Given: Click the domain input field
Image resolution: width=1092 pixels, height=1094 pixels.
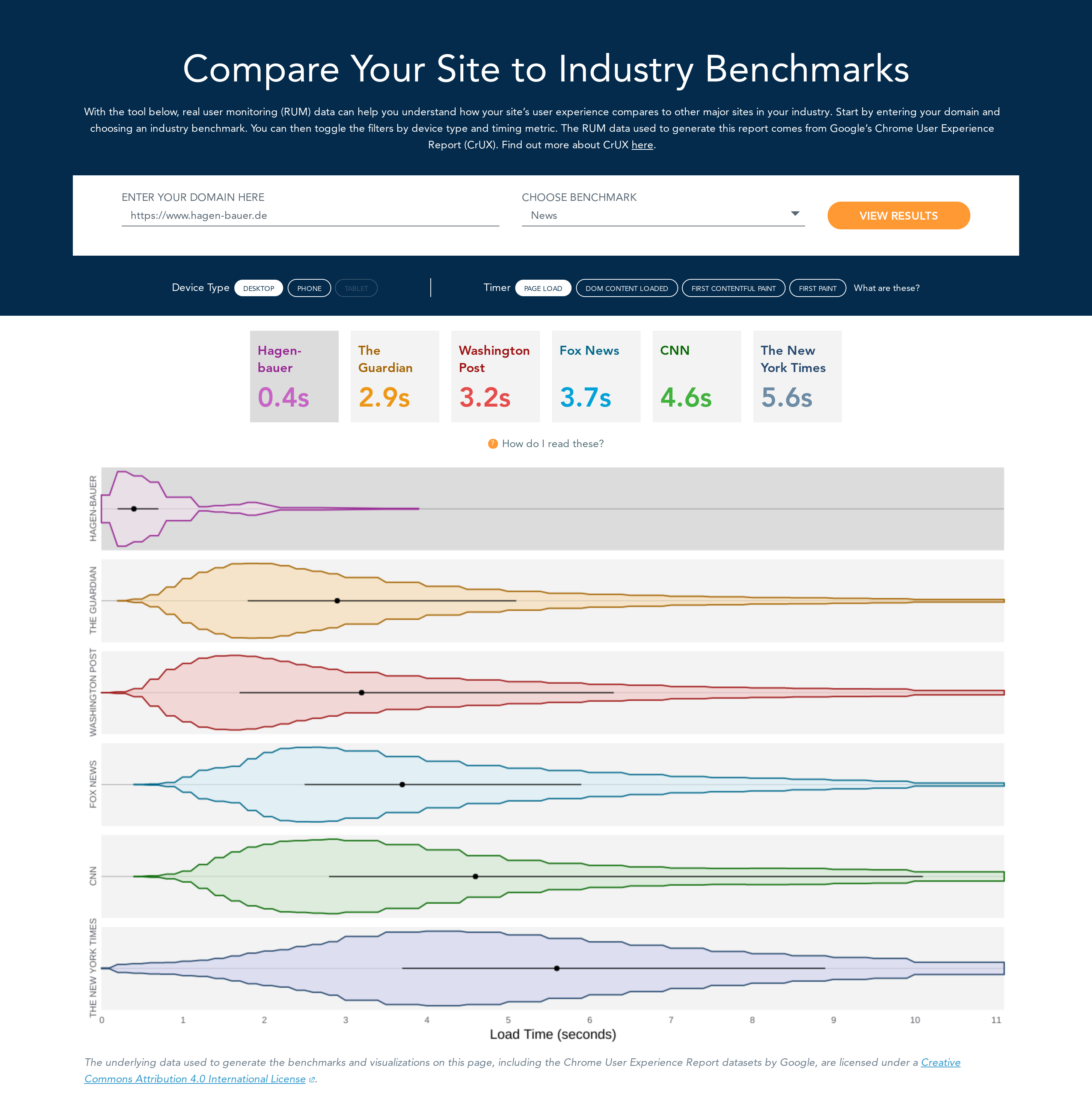Looking at the screenshot, I should [x=310, y=216].
